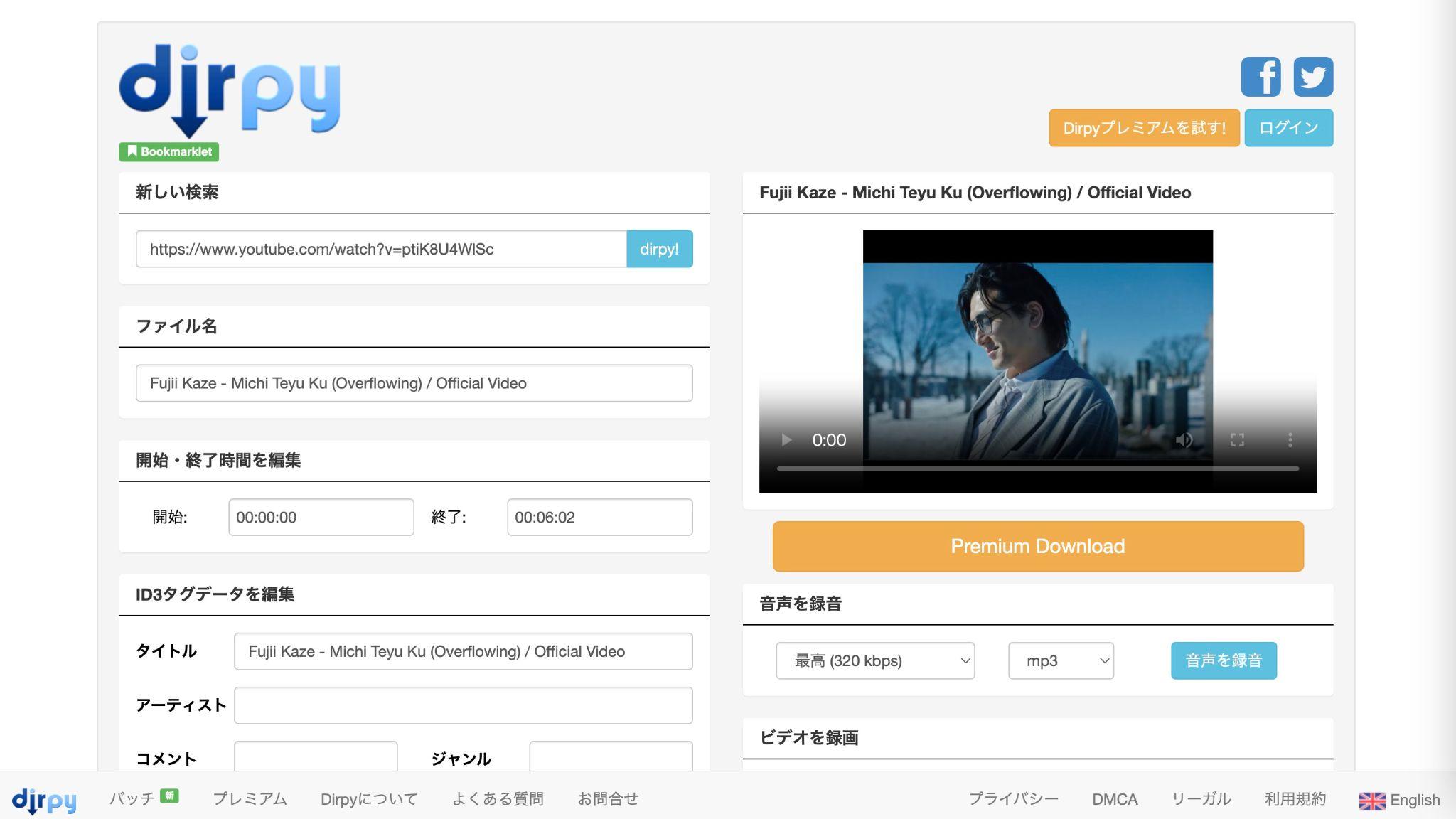The width and height of the screenshot is (1456, 819).
Task: Open バッチ in footer menu
Action: pyautogui.click(x=132, y=799)
